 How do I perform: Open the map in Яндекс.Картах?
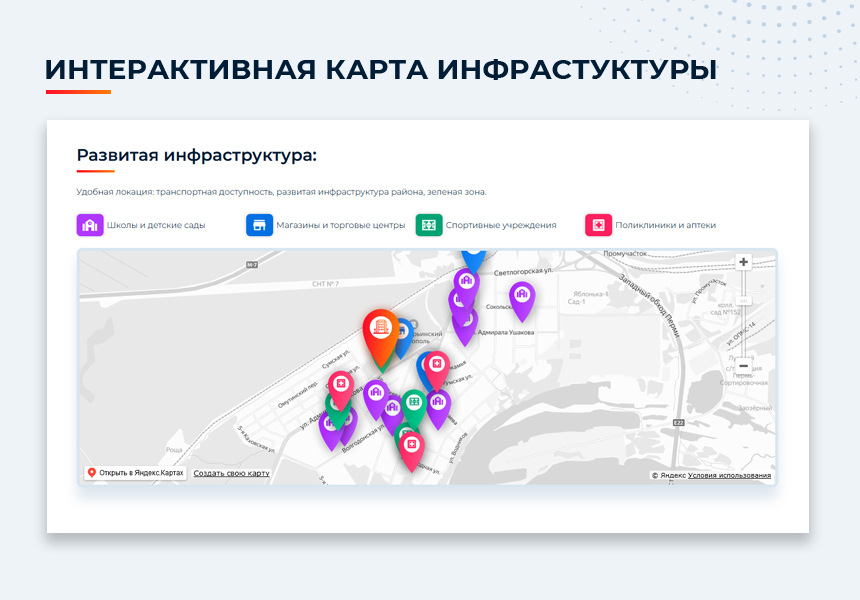click(x=140, y=472)
